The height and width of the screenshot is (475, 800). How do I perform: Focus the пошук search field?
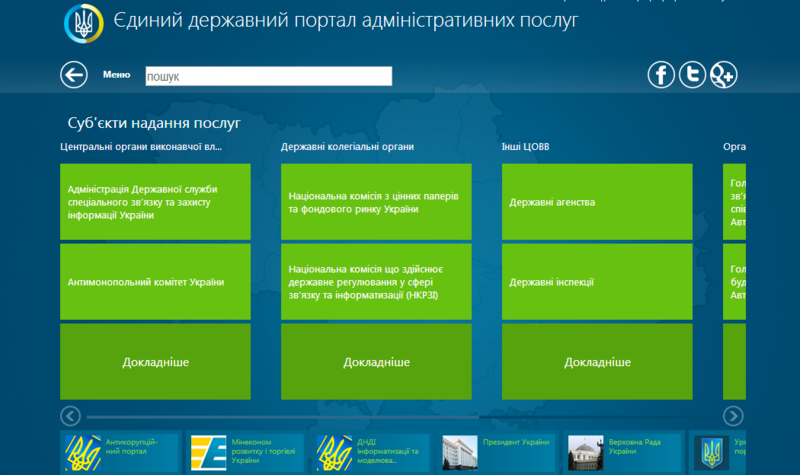[269, 76]
